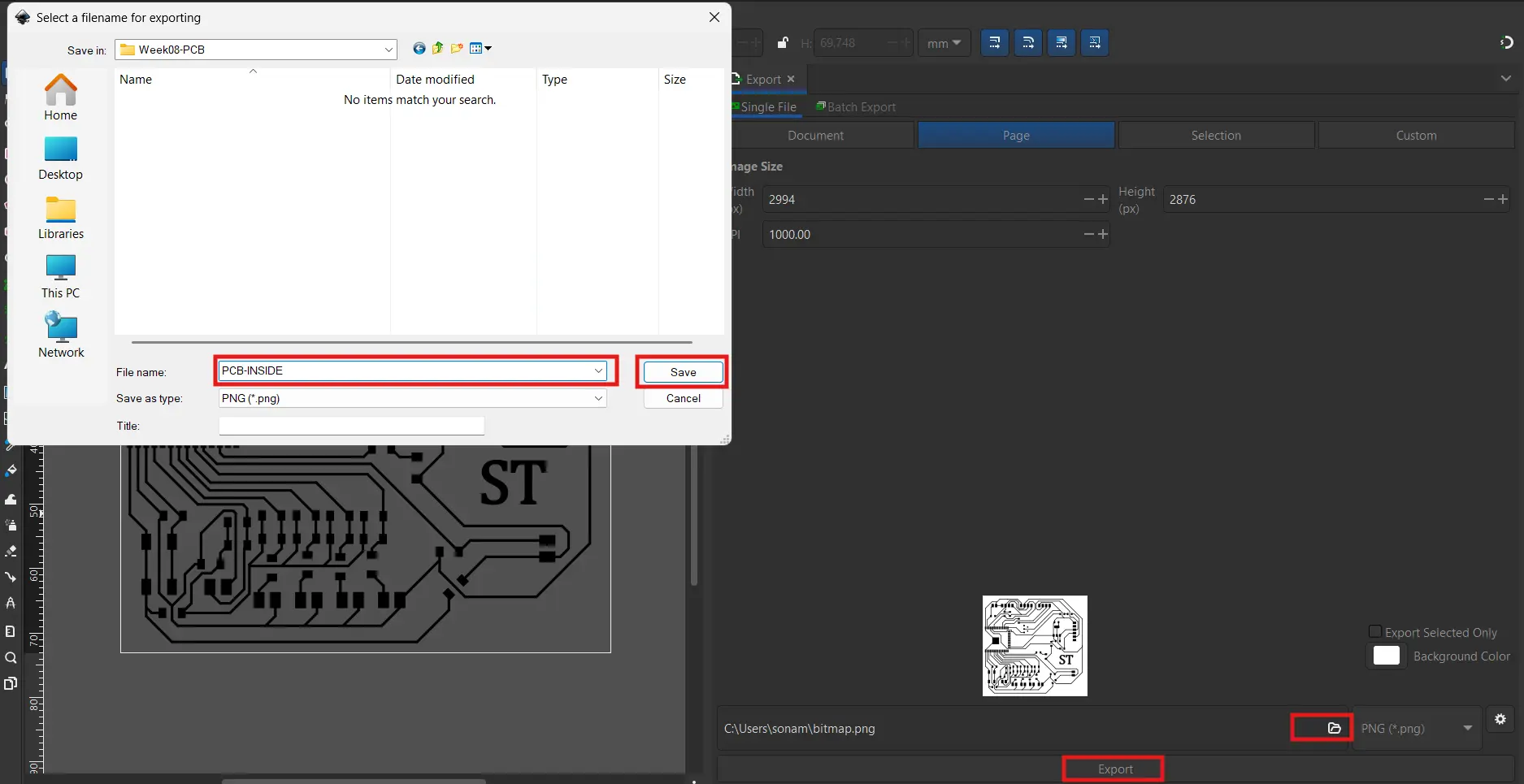Open the export settings gear icon
Image resolution: width=1524 pixels, height=784 pixels.
1500,719
